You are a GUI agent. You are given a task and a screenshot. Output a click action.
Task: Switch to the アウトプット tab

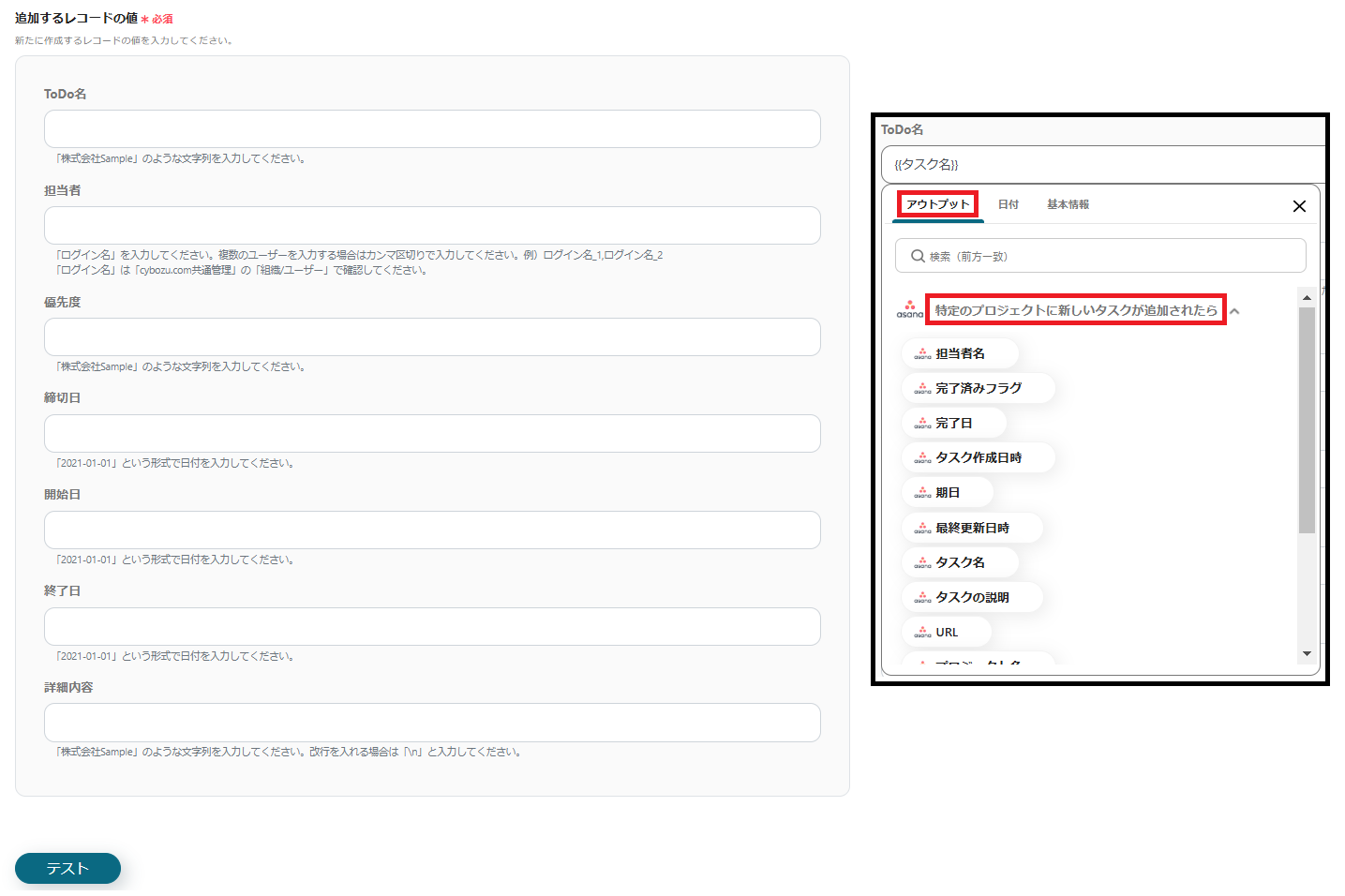937,204
